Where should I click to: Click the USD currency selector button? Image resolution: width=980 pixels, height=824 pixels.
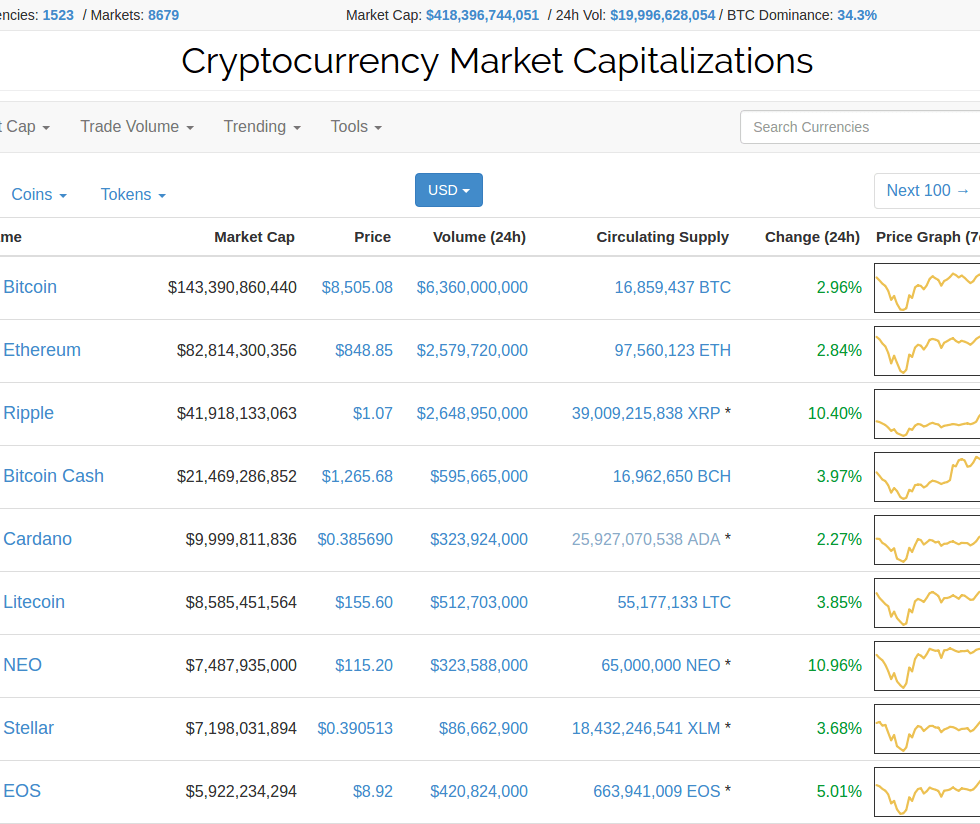coord(448,190)
